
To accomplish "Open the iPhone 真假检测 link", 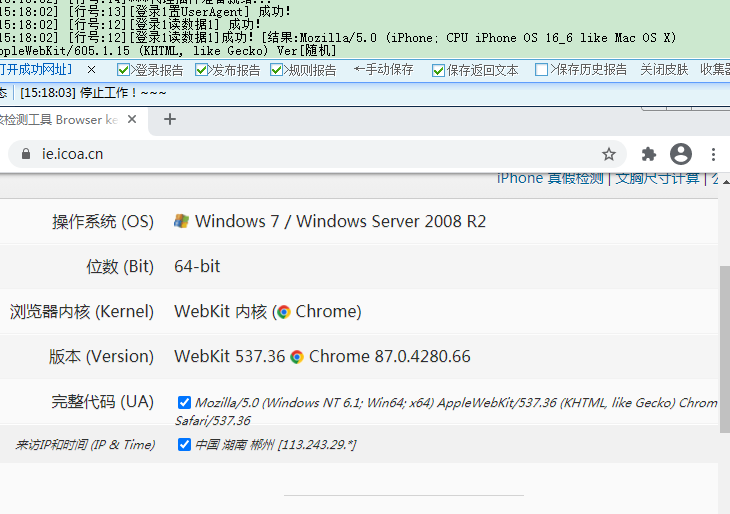I will click(x=550, y=178).
